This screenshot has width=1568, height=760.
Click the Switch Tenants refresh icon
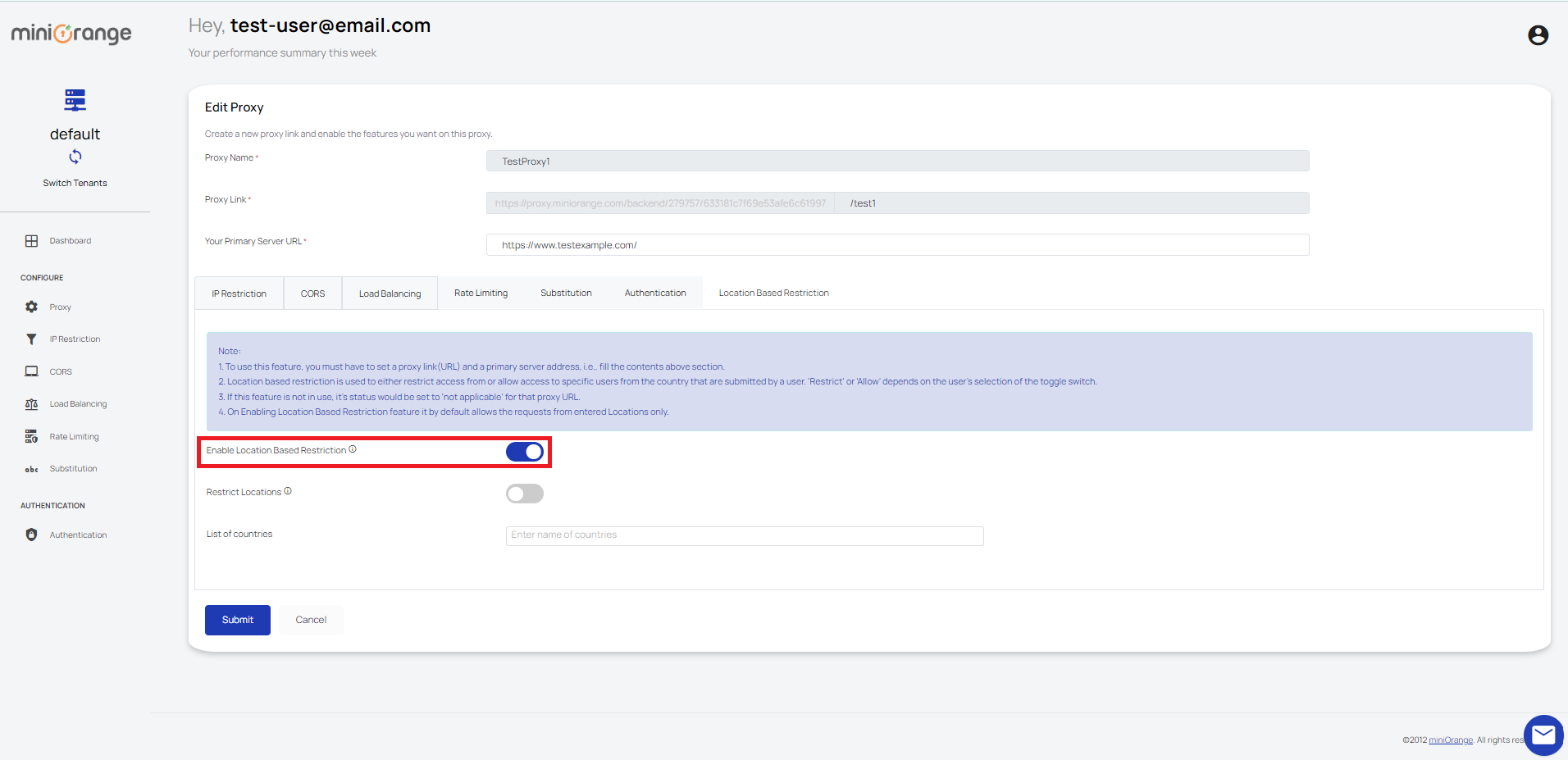click(x=75, y=157)
